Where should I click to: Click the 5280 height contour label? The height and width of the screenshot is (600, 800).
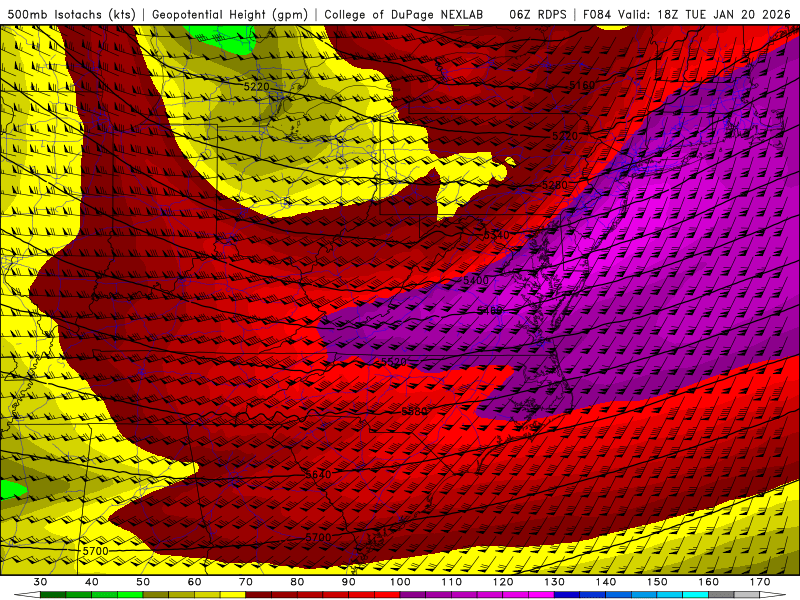coord(555,185)
